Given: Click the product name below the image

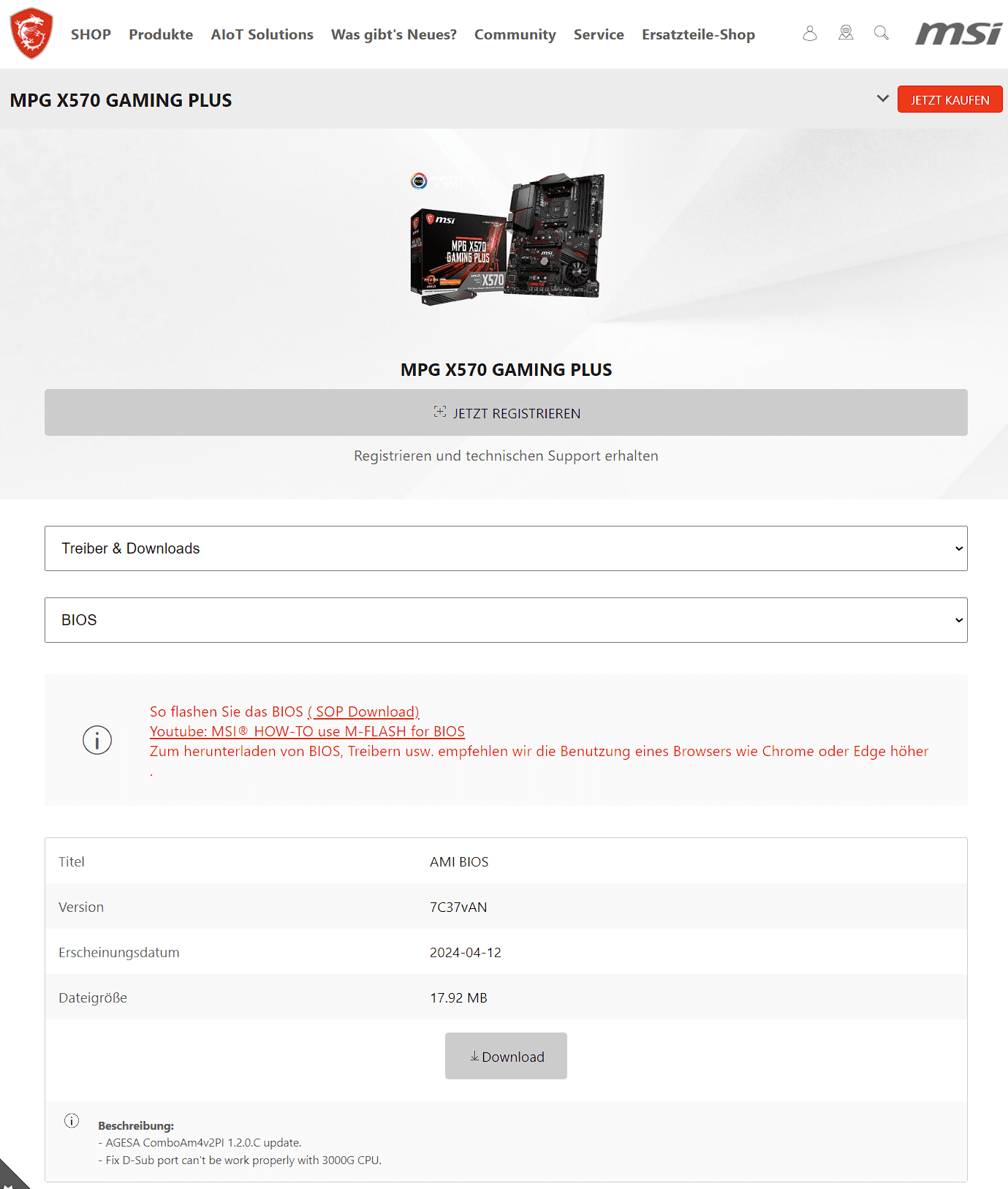Looking at the screenshot, I should coord(506,370).
